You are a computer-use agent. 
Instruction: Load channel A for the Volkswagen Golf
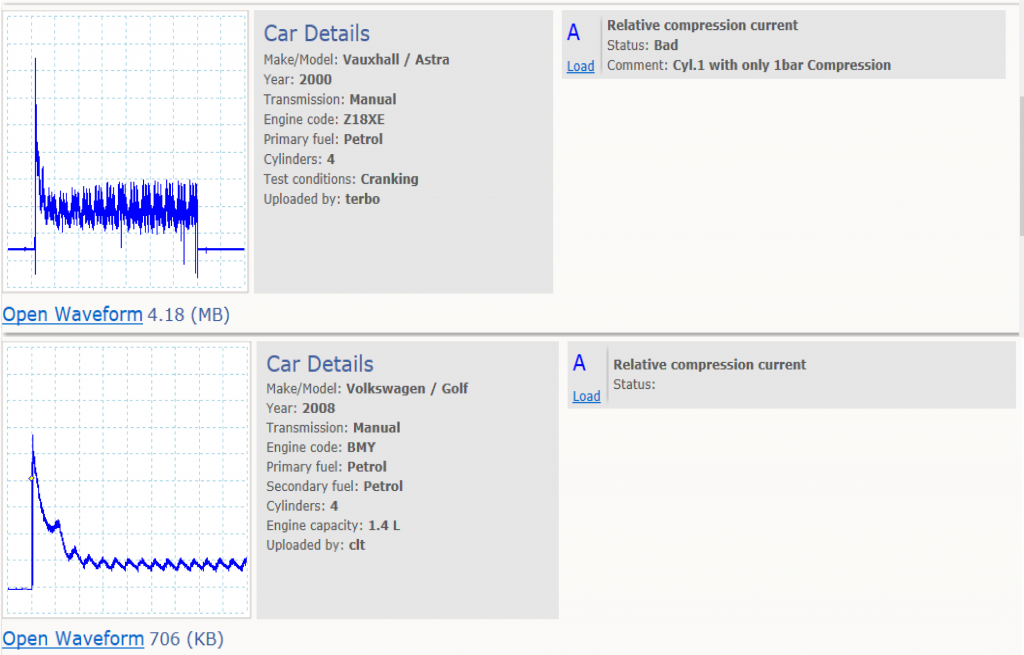pyautogui.click(x=586, y=397)
